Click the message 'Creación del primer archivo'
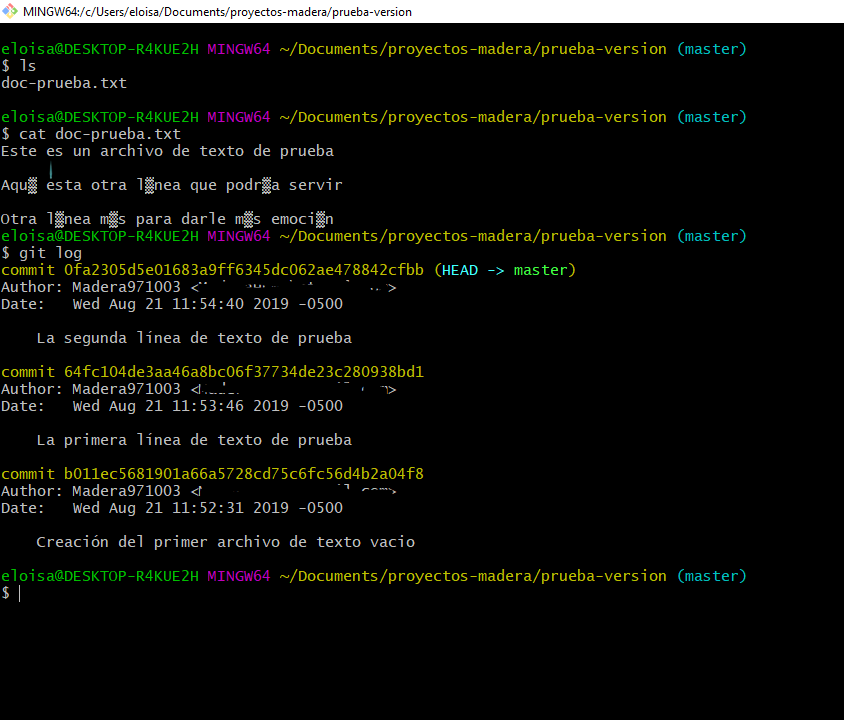This screenshot has width=844, height=720. tap(225, 542)
